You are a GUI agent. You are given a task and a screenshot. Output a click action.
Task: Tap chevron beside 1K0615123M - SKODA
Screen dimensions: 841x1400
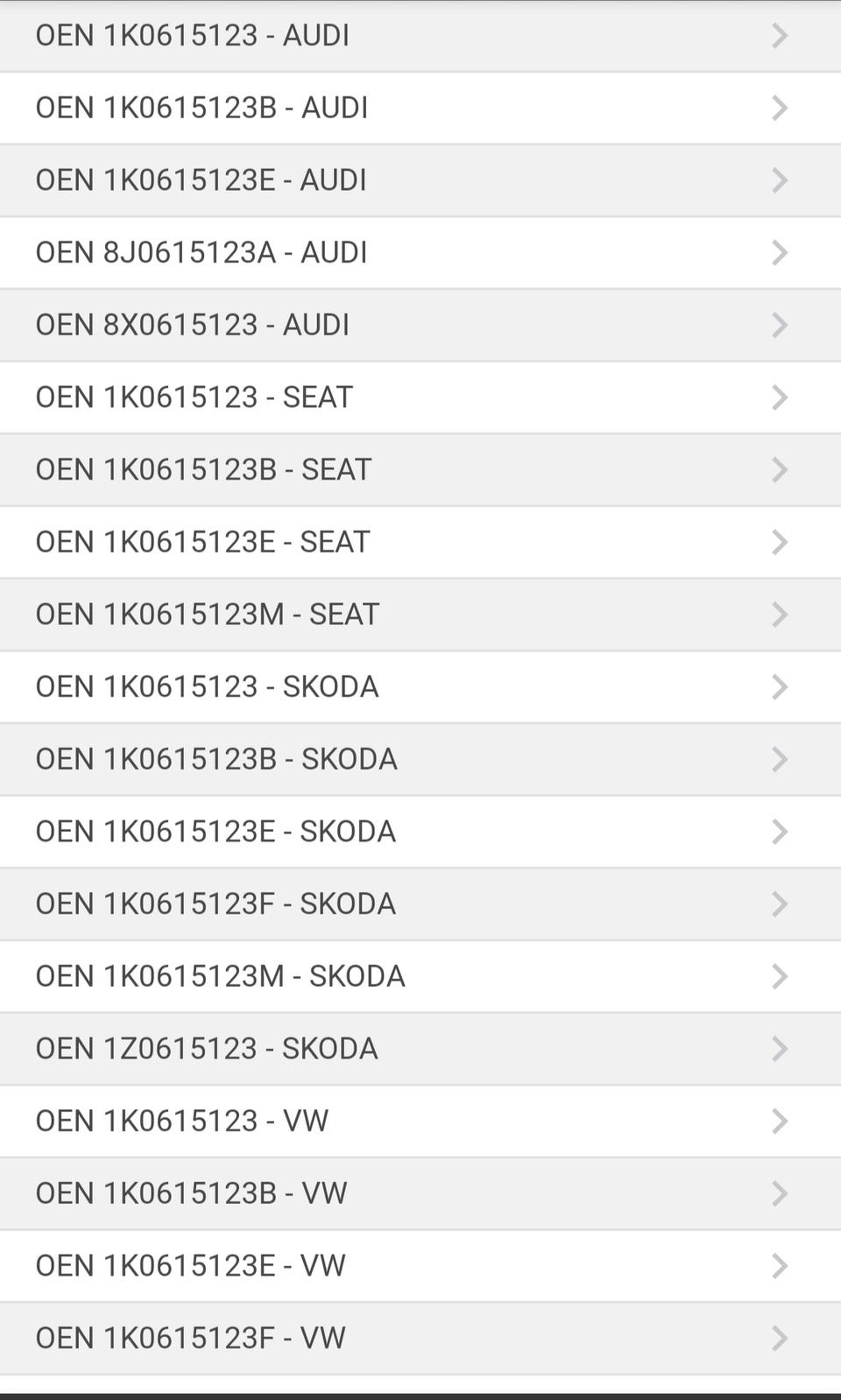pyautogui.click(x=779, y=976)
